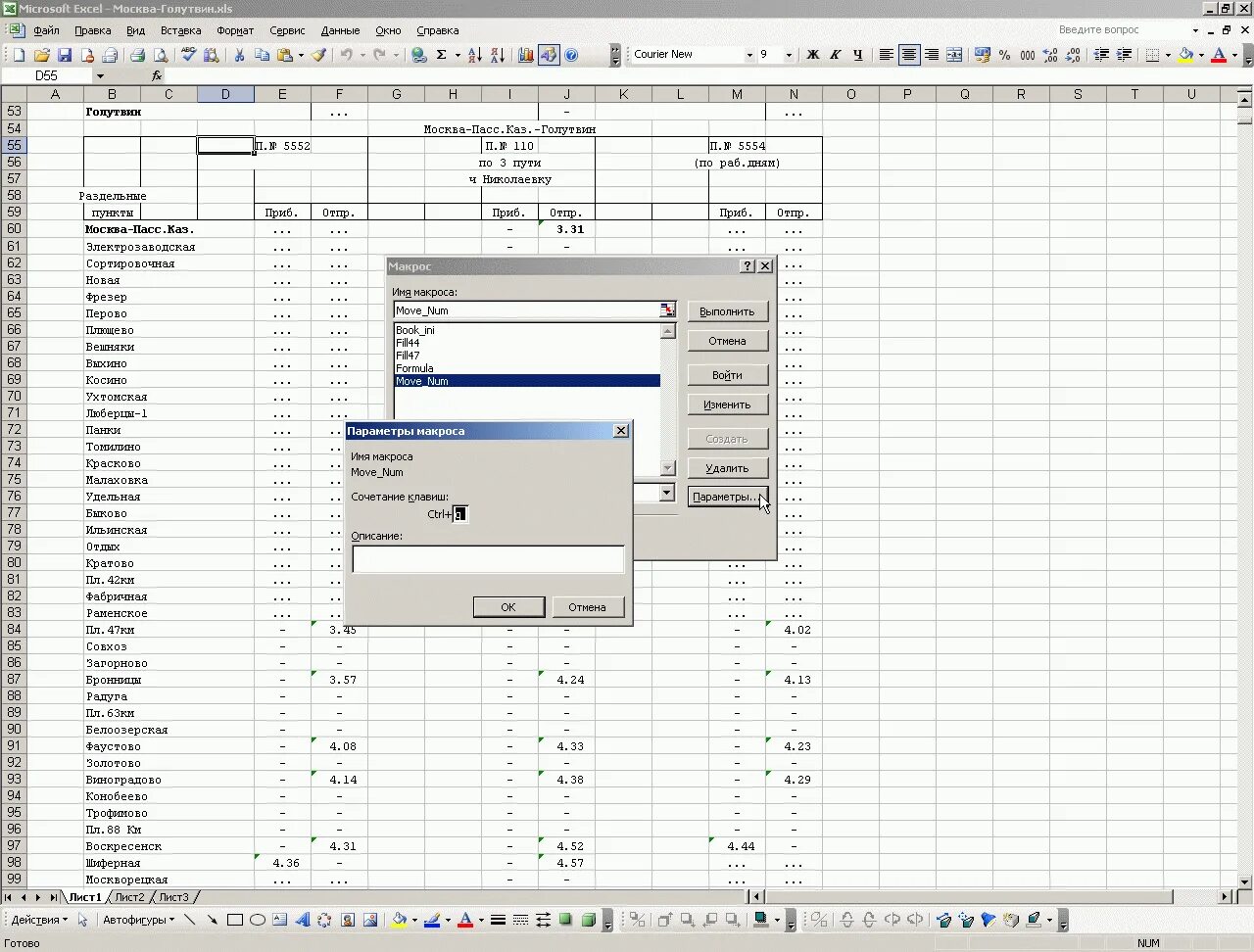Insert WordArt from the Drawing toolbar
1254x952 pixels.
pyautogui.click(x=303, y=920)
